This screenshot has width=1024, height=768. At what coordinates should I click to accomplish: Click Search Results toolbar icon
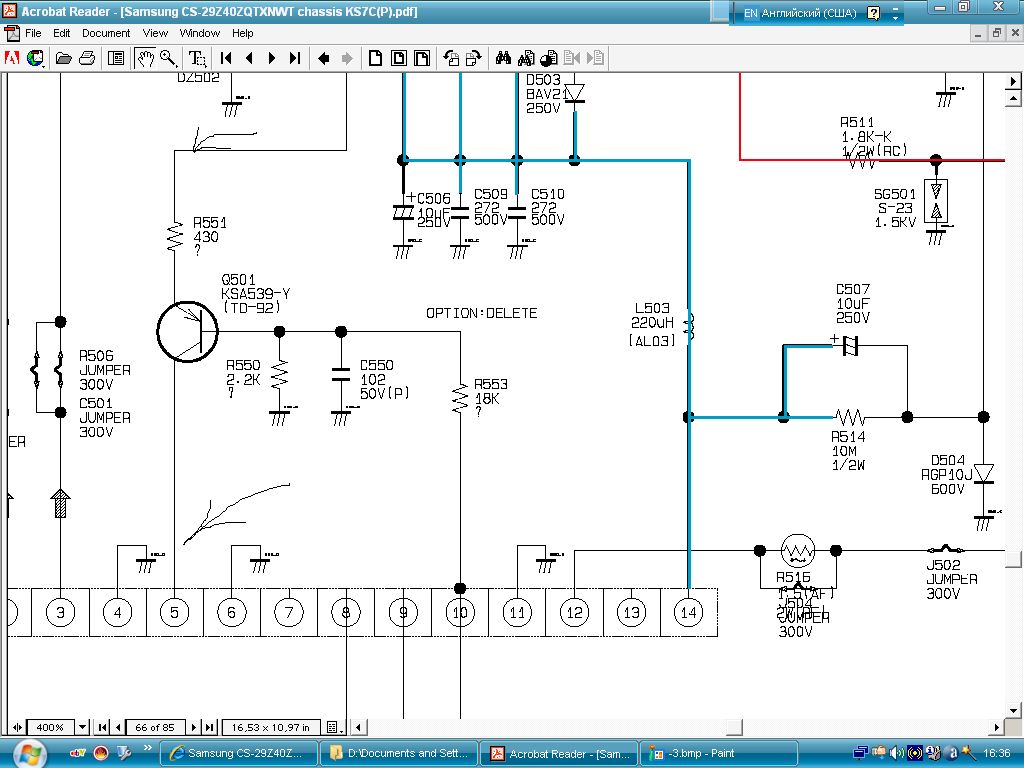coord(549,58)
